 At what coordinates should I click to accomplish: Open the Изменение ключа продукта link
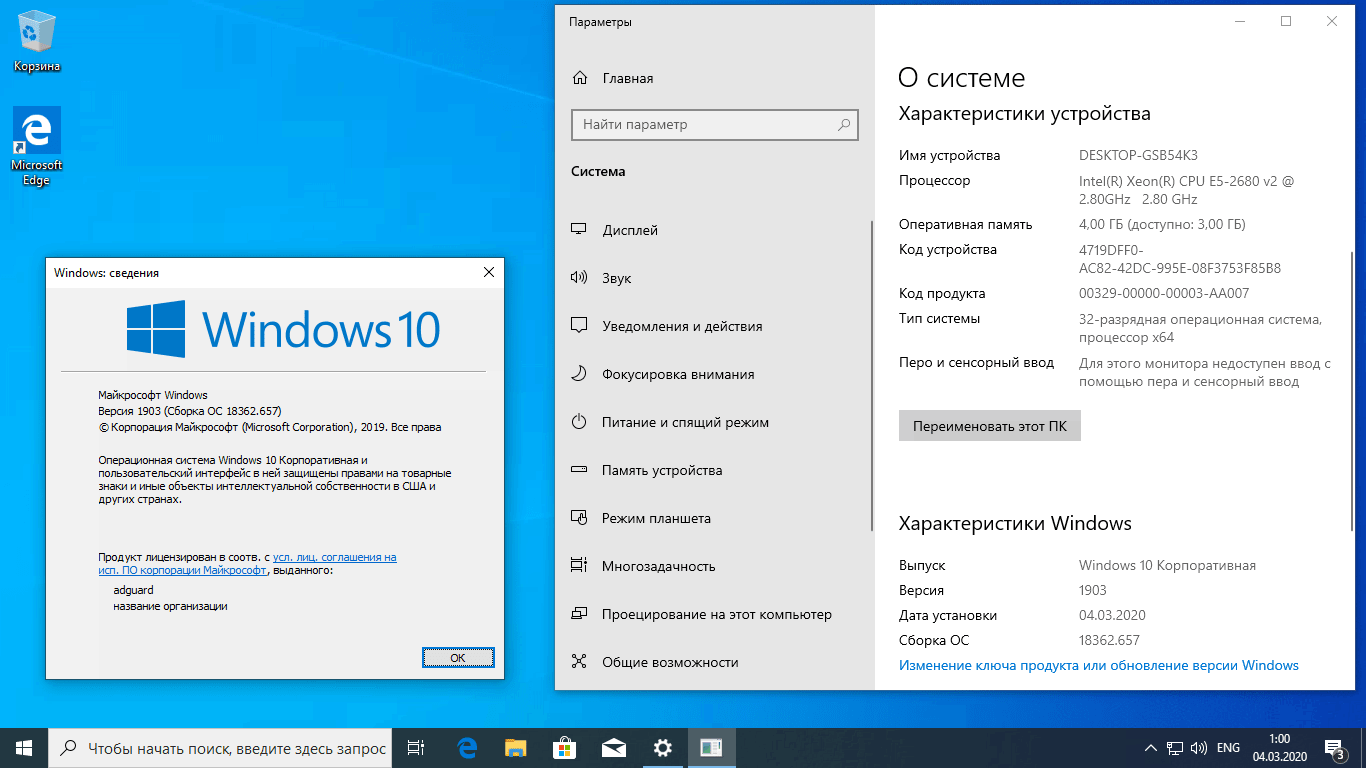click(x=1098, y=665)
